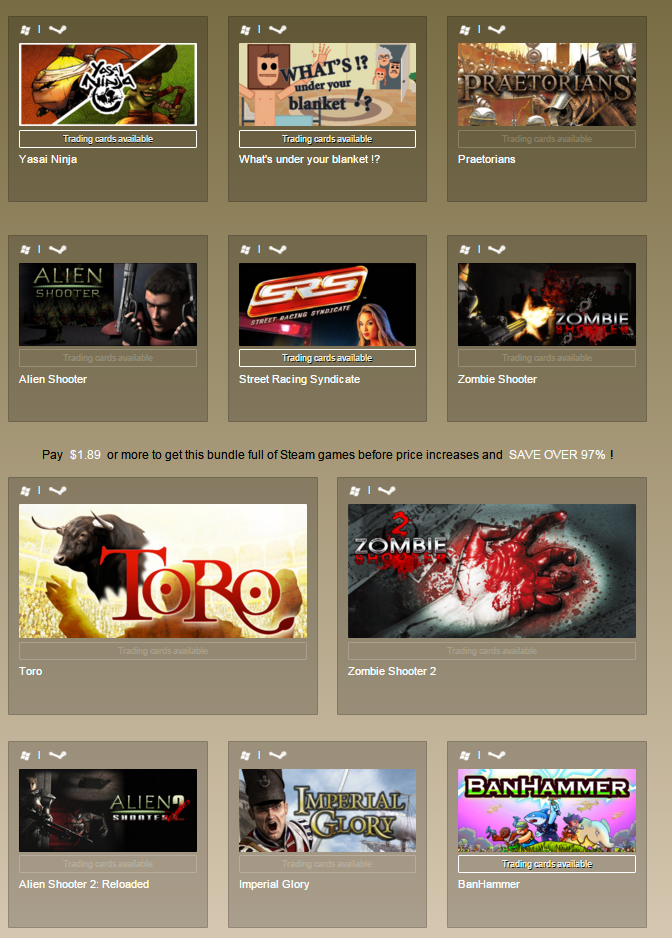Click the $1.89 price text
The width and height of the screenshot is (672, 938).
pyautogui.click(x=85, y=455)
